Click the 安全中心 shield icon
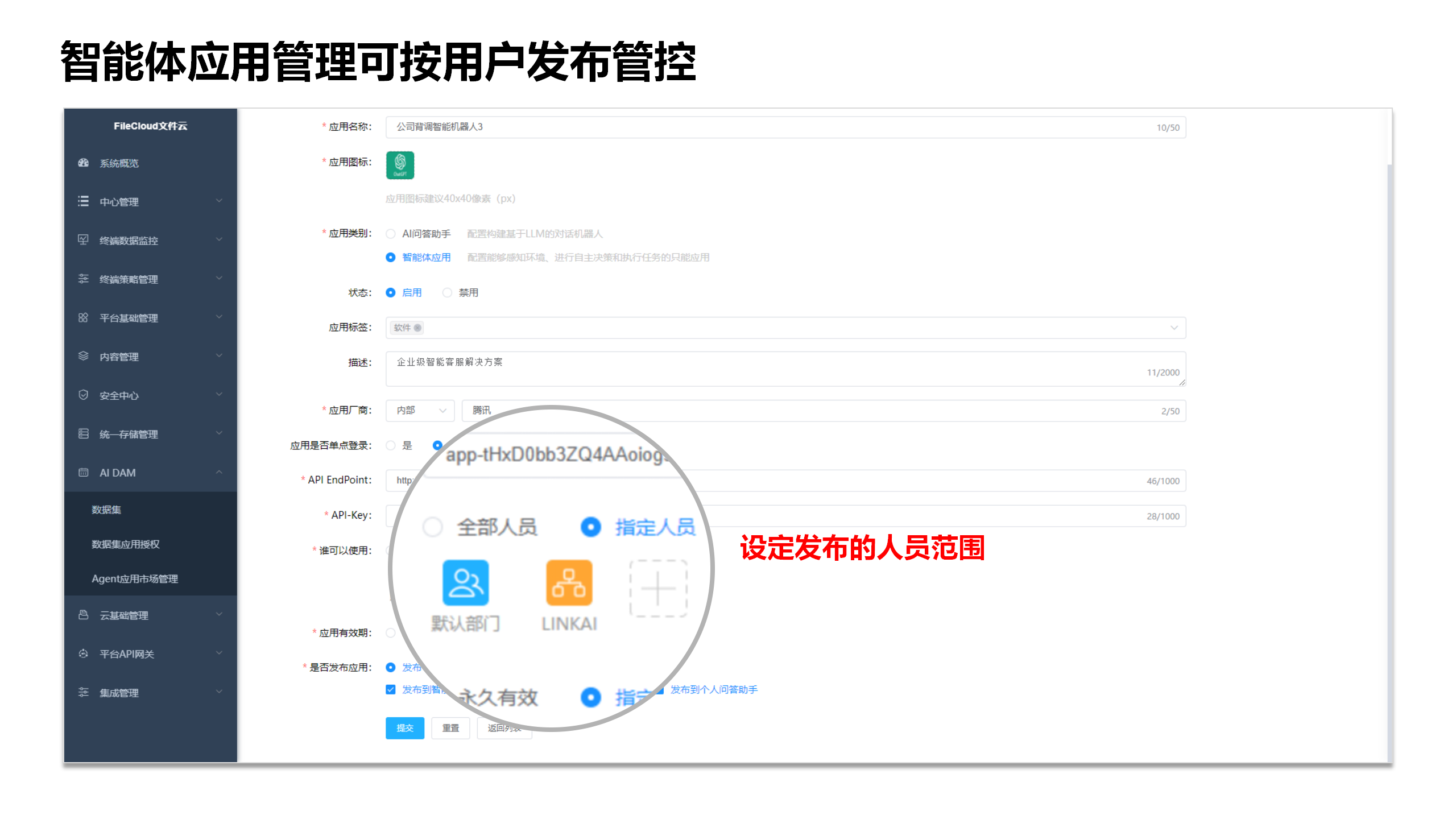Screen dimensions: 1456x819 click(84, 395)
